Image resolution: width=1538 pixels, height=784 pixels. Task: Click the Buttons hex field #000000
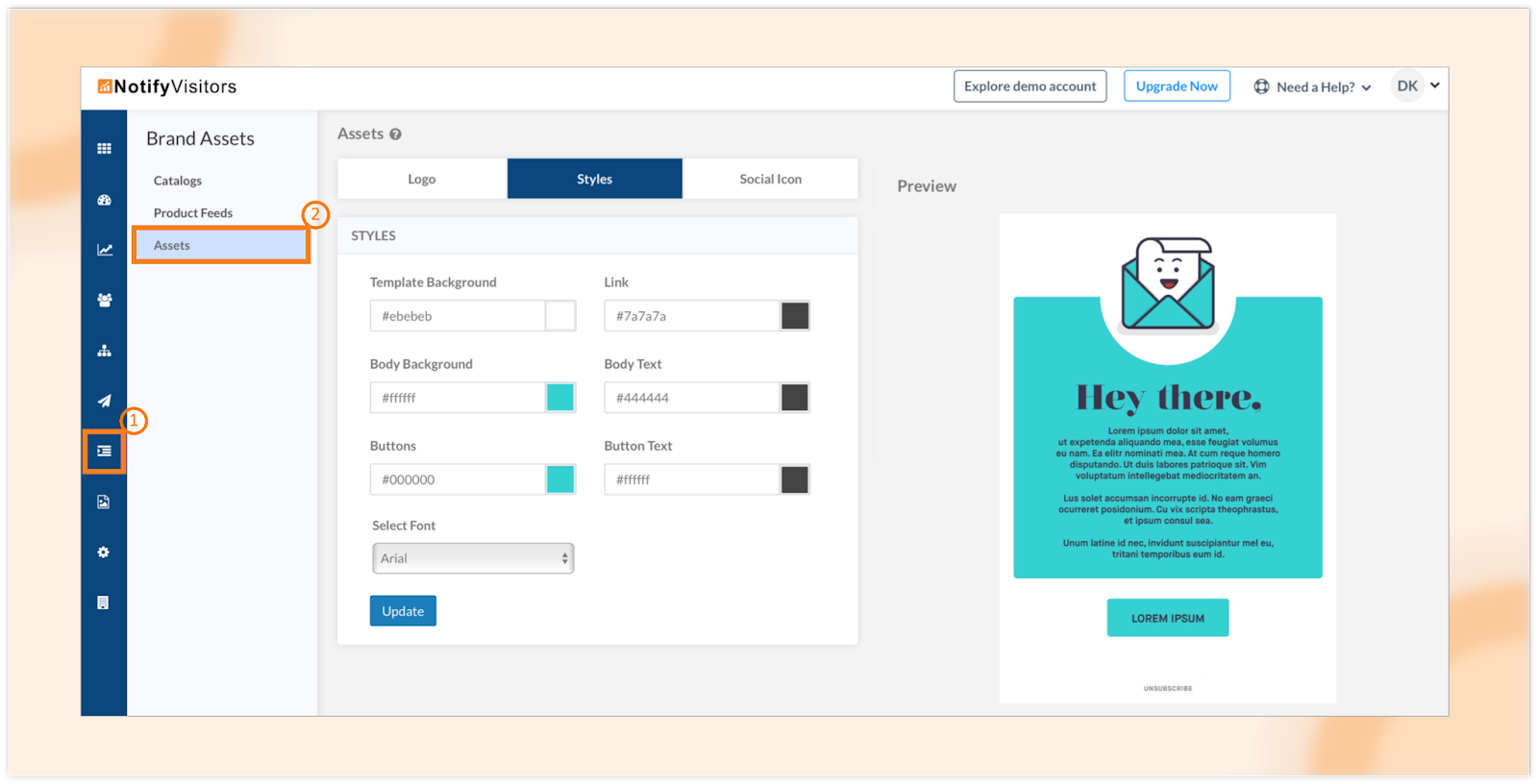coord(458,479)
